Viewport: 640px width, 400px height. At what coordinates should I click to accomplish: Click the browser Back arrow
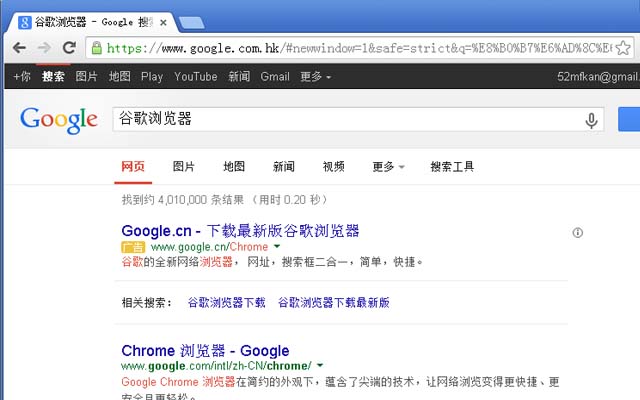[19, 48]
